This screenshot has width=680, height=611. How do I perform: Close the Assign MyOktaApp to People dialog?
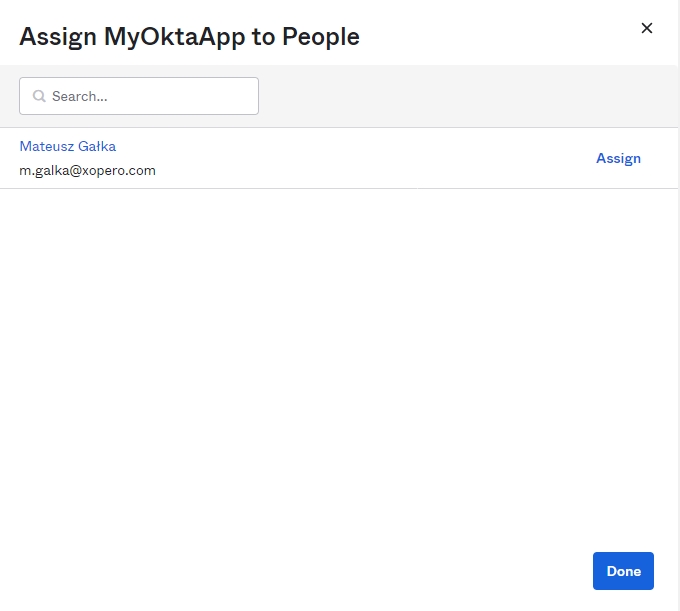tap(646, 28)
